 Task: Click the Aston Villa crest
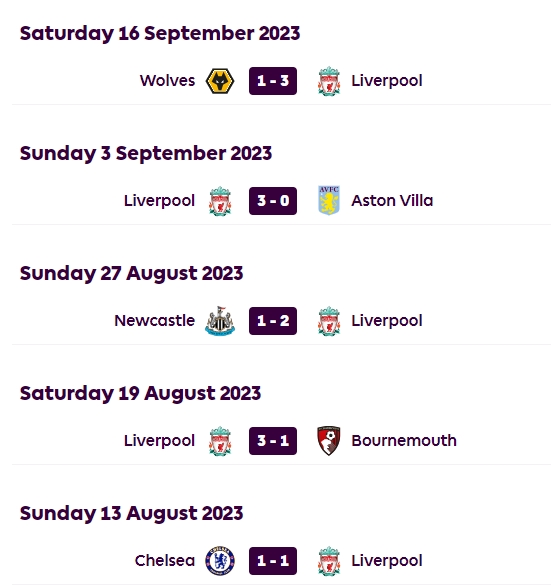(x=329, y=201)
